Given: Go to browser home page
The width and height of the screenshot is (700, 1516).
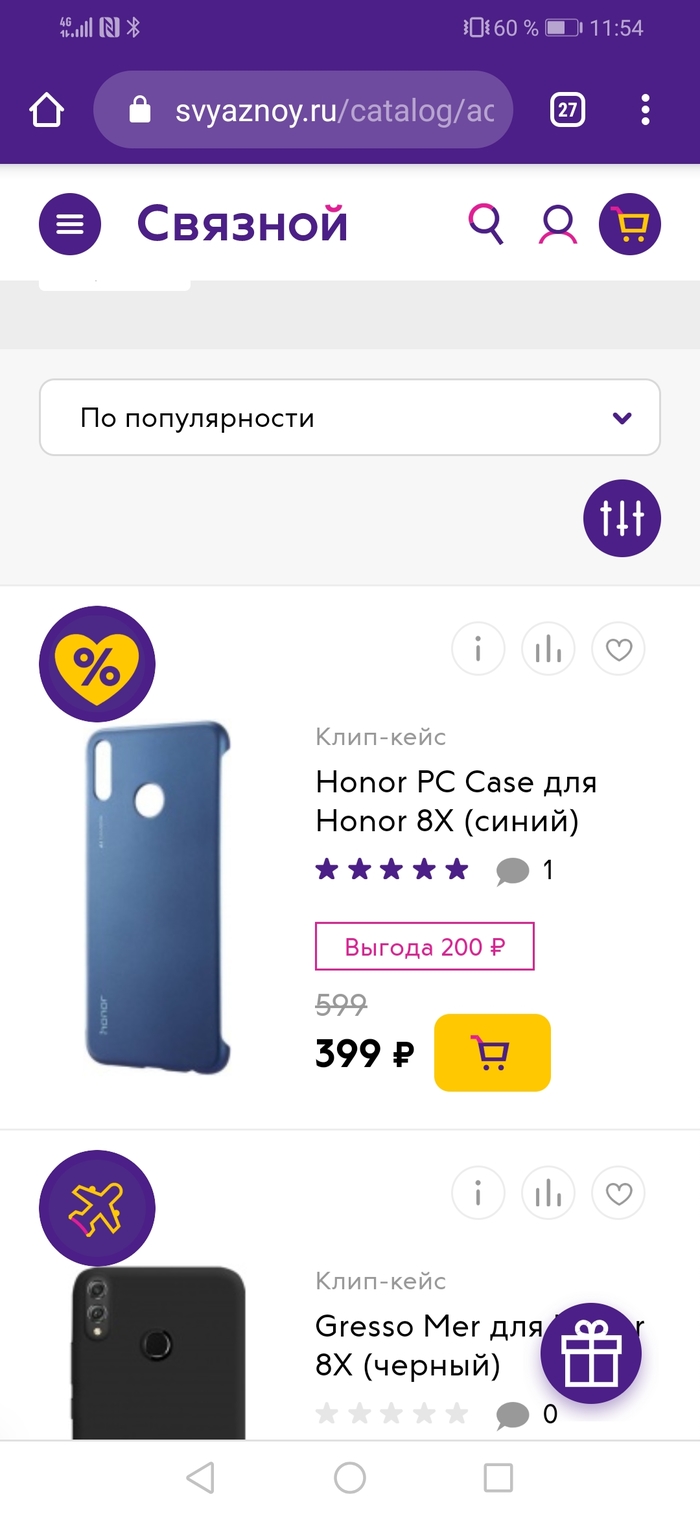Looking at the screenshot, I should (47, 109).
